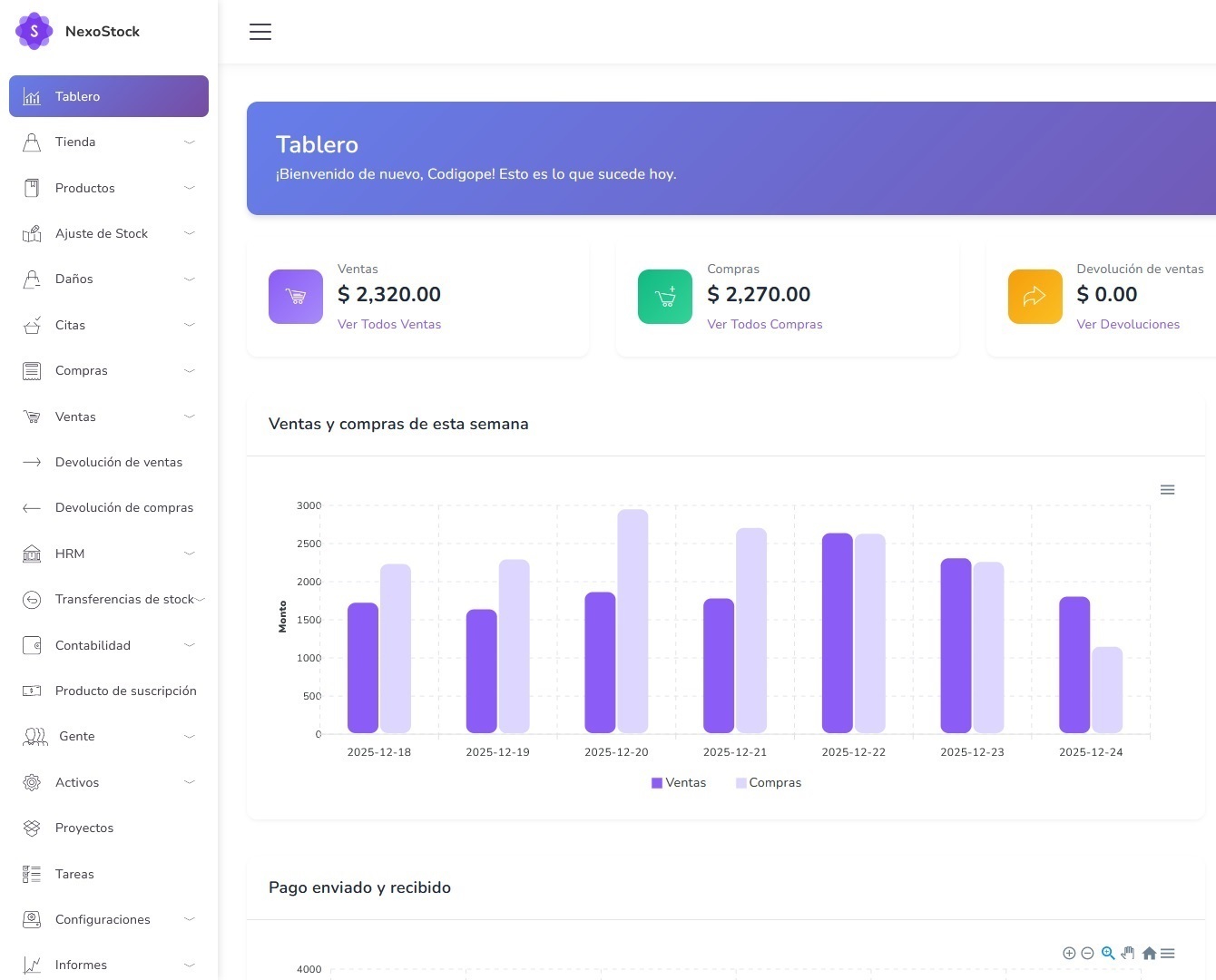
Task: Click the purple Ventas cart icon
Action: click(x=296, y=297)
